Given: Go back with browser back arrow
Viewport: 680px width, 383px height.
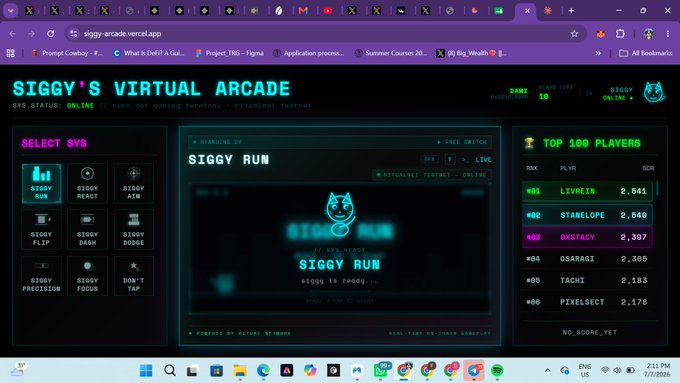Looking at the screenshot, I should pos(13,33).
